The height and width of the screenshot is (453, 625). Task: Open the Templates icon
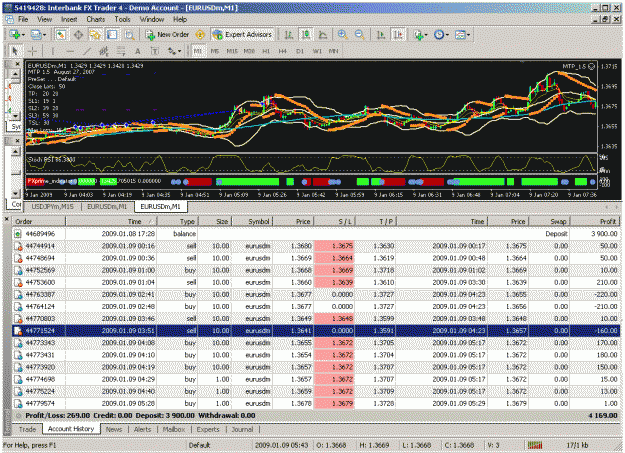[x=460, y=35]
